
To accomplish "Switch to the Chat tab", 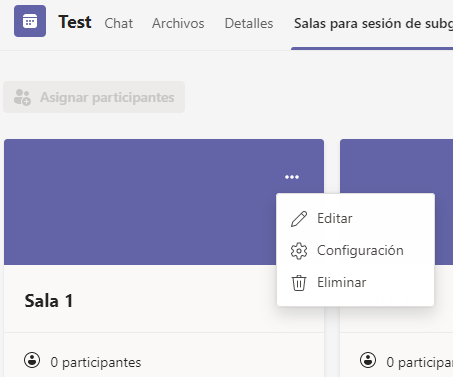I will coord(118,23).
